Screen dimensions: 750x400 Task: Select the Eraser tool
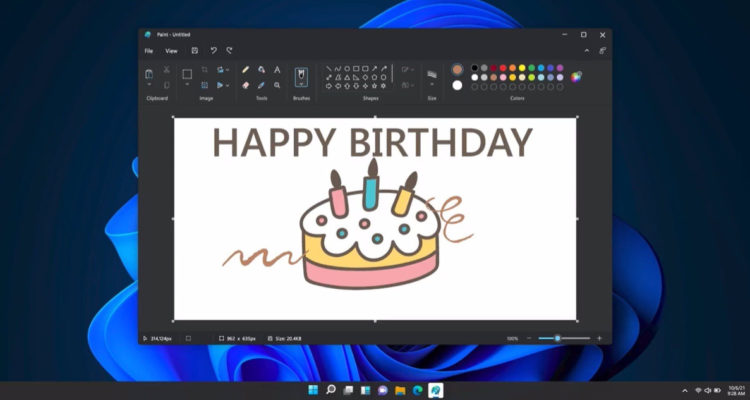click(245, 85)
